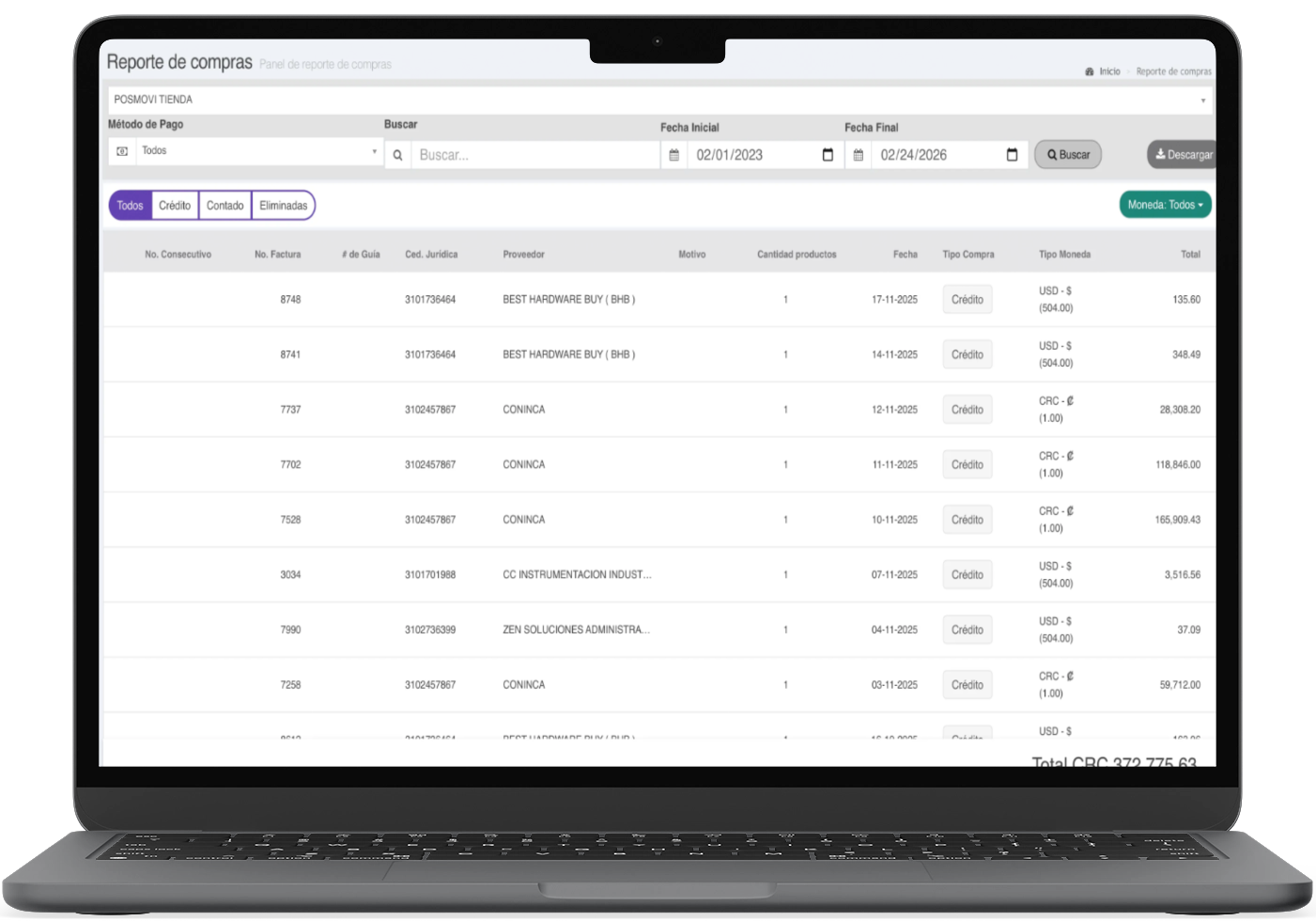Image resolution: width=1316 pixels, height=921 pixels.
Task: Select the Crédito filter toggle
Action: coord(175,205)
